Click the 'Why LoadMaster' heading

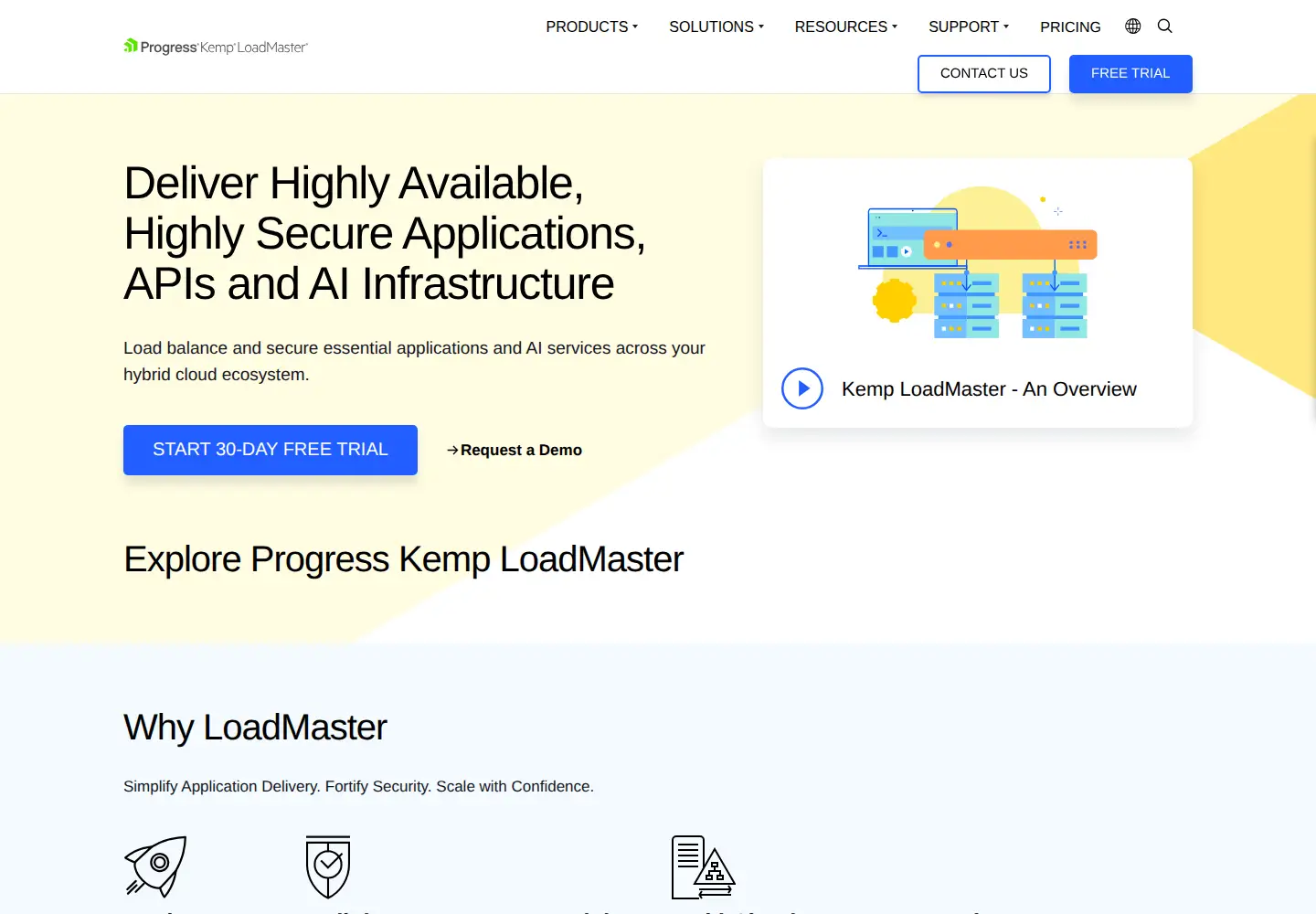pyautogui.click(x=255, y=728)
